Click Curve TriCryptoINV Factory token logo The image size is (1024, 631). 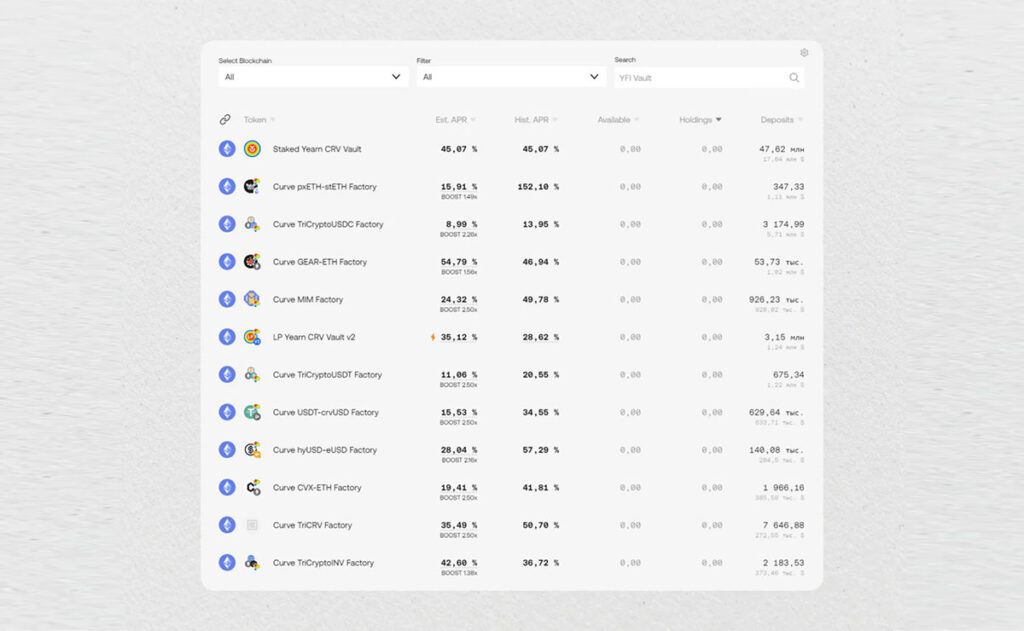pyautogui.click(x=252, y=562)
